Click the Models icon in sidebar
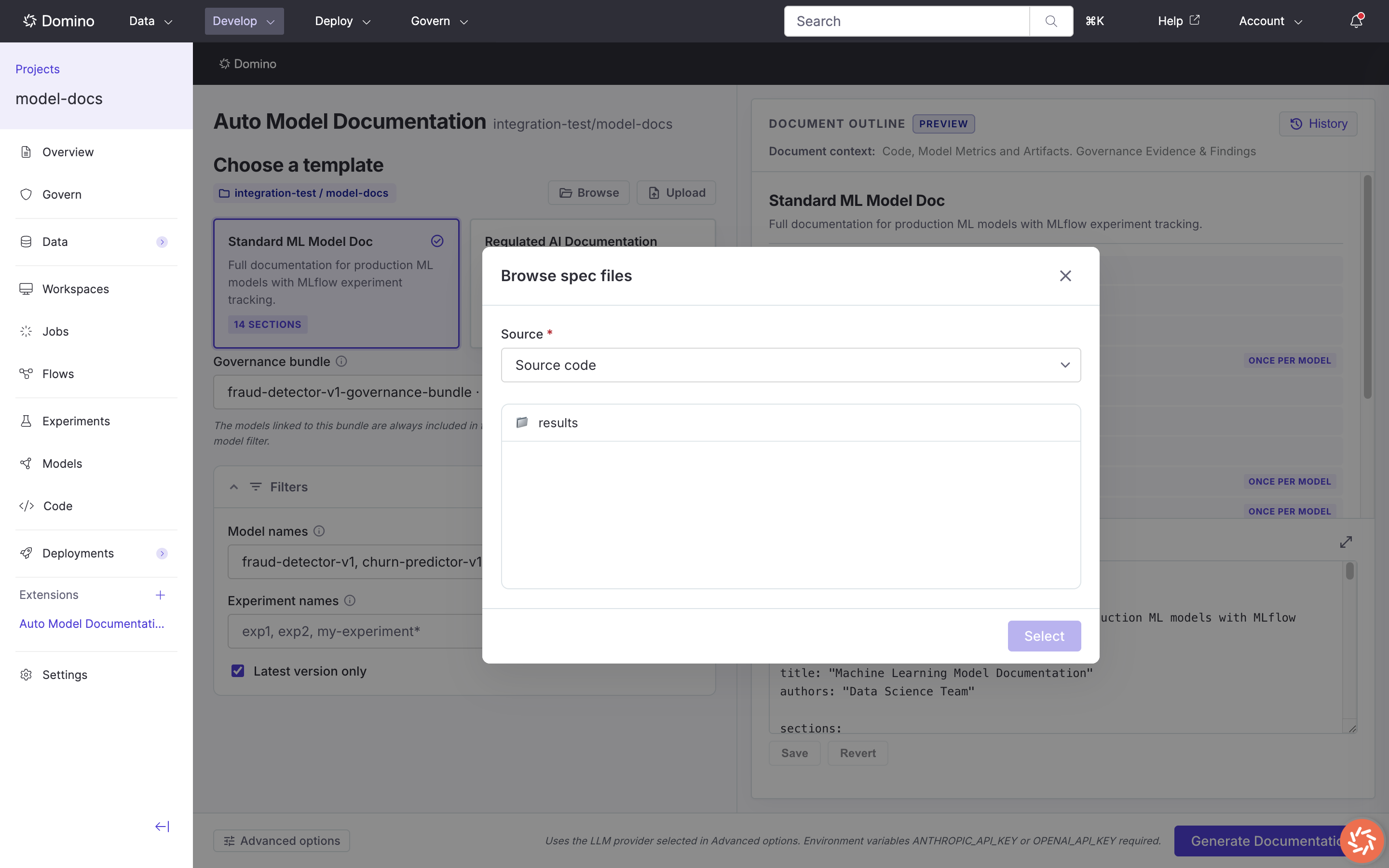Screen dimensions: 1389x868 pos(26,463)
